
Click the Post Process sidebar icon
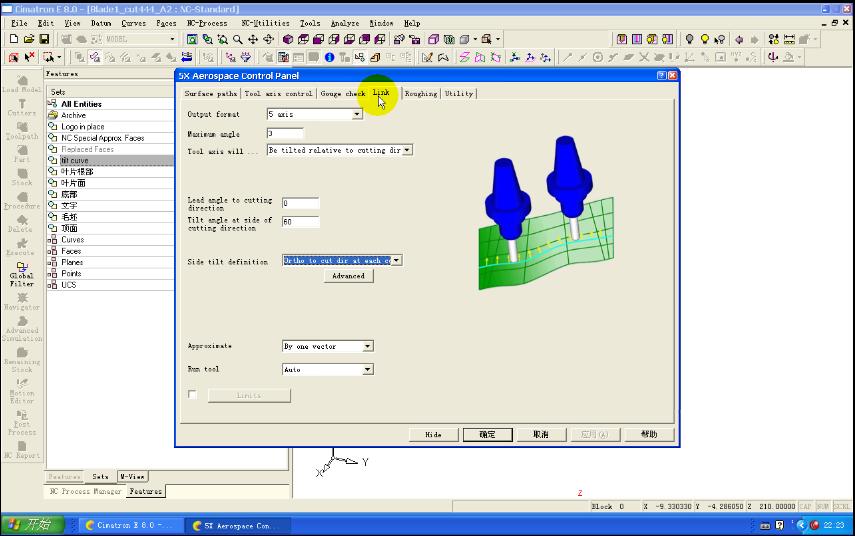(x=22, y=423)
